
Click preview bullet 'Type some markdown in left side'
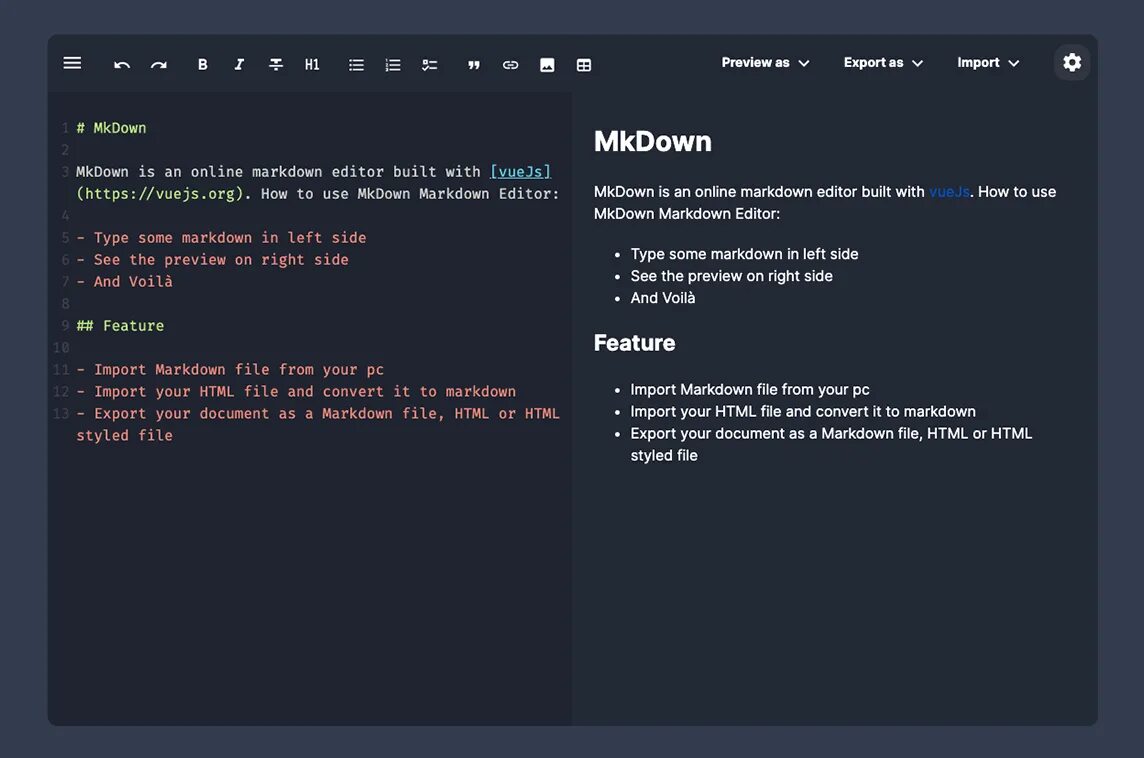744,254
